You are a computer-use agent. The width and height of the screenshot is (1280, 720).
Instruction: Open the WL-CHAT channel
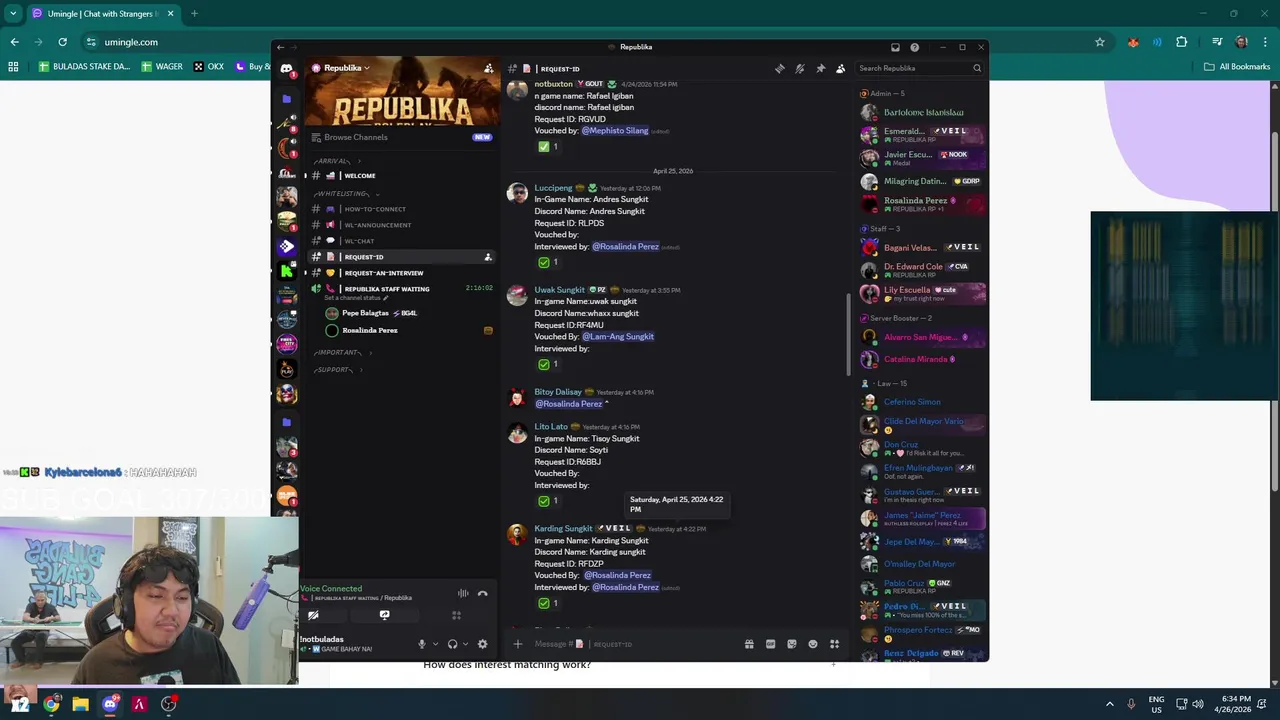tap(399, 241)
